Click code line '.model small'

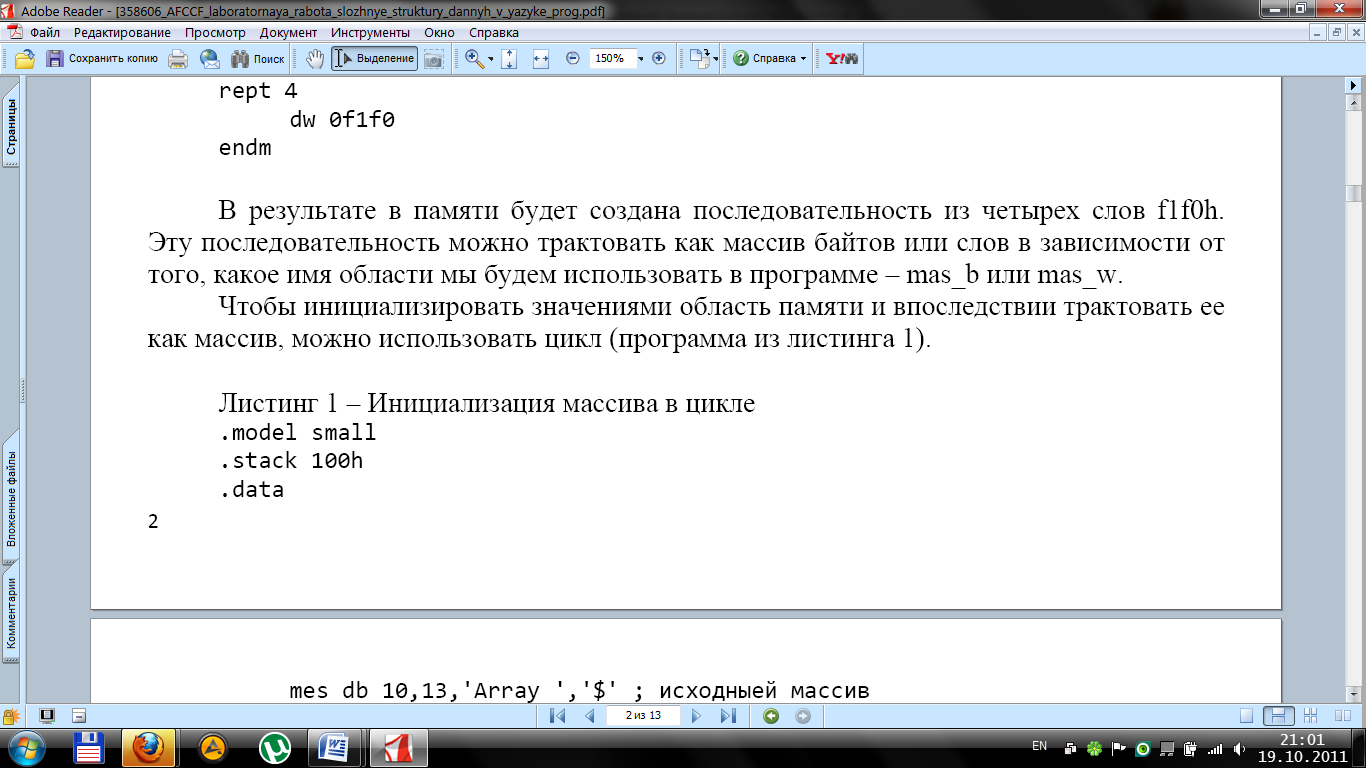(298, 433)
